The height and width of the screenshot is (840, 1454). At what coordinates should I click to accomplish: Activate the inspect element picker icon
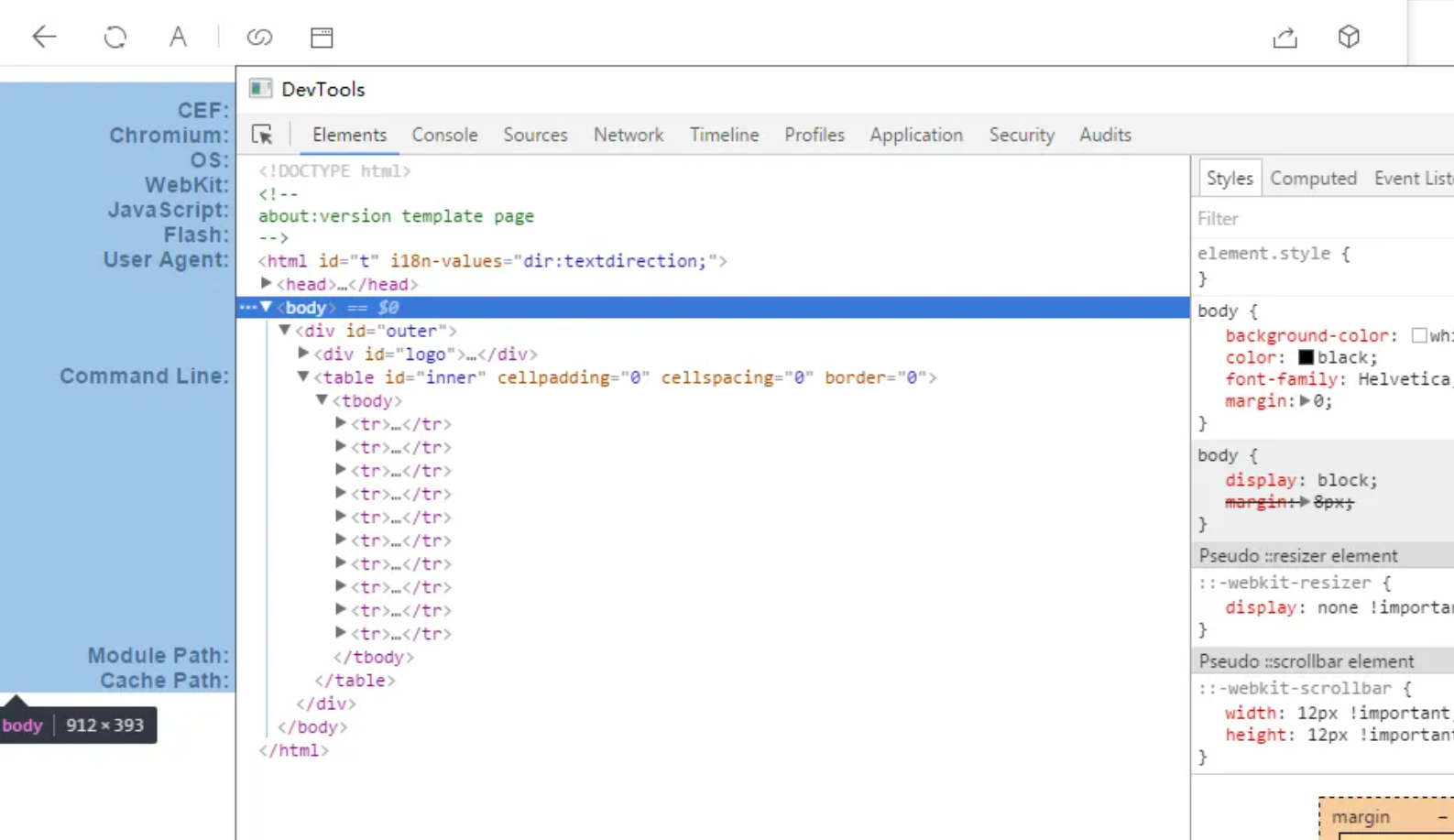coord(262,135)
